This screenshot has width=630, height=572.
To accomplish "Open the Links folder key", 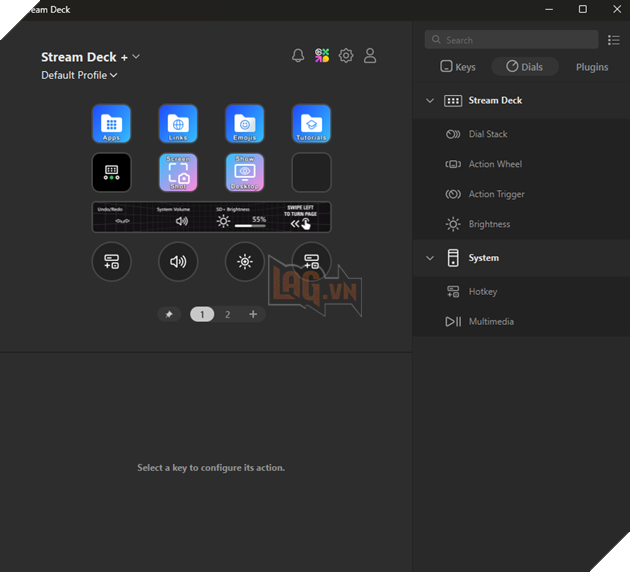I will 178,124.
